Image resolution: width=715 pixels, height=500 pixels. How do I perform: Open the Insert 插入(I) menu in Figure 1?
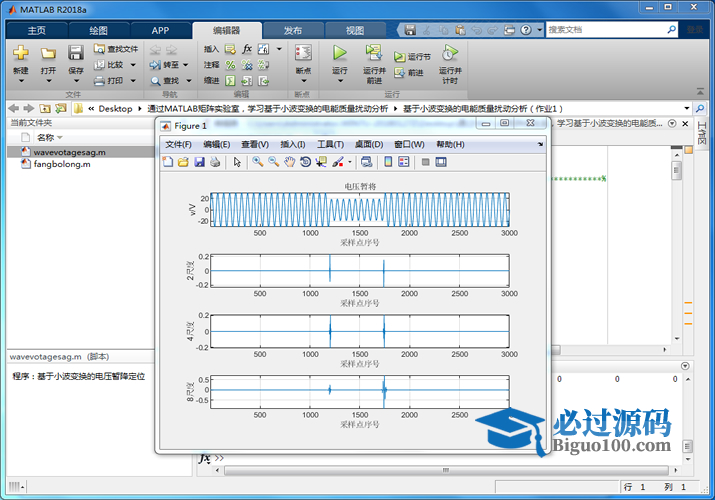pos(292,144)
